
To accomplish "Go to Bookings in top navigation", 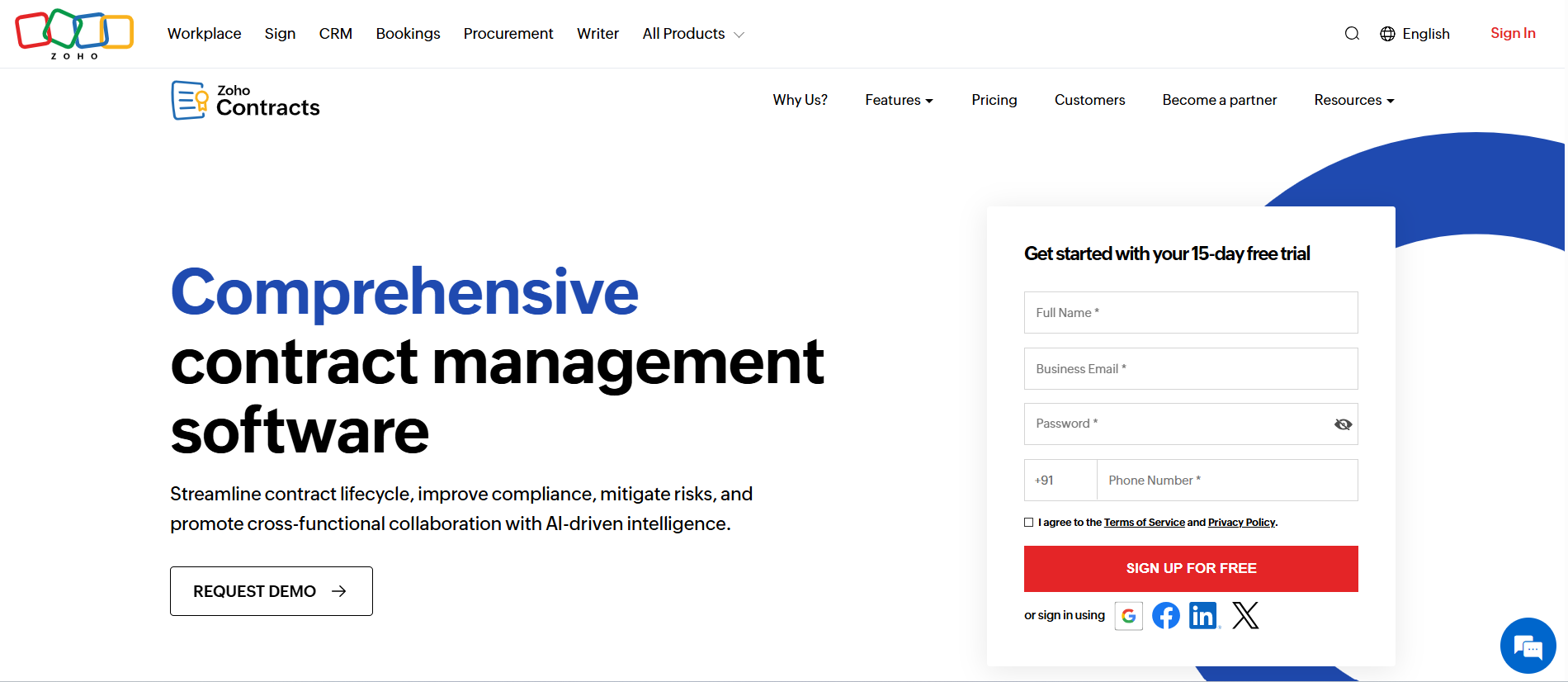I will click(x=409, y=34).
